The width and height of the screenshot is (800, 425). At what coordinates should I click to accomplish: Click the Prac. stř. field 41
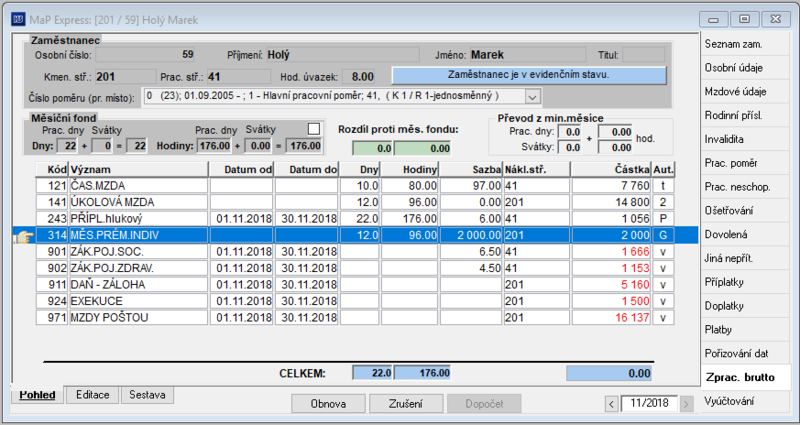click(239, 77)
